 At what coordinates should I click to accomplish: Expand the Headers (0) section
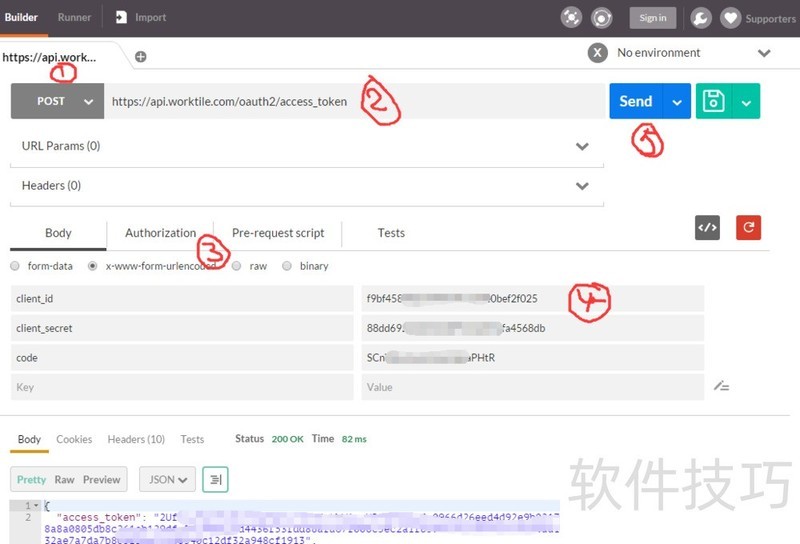582,186
